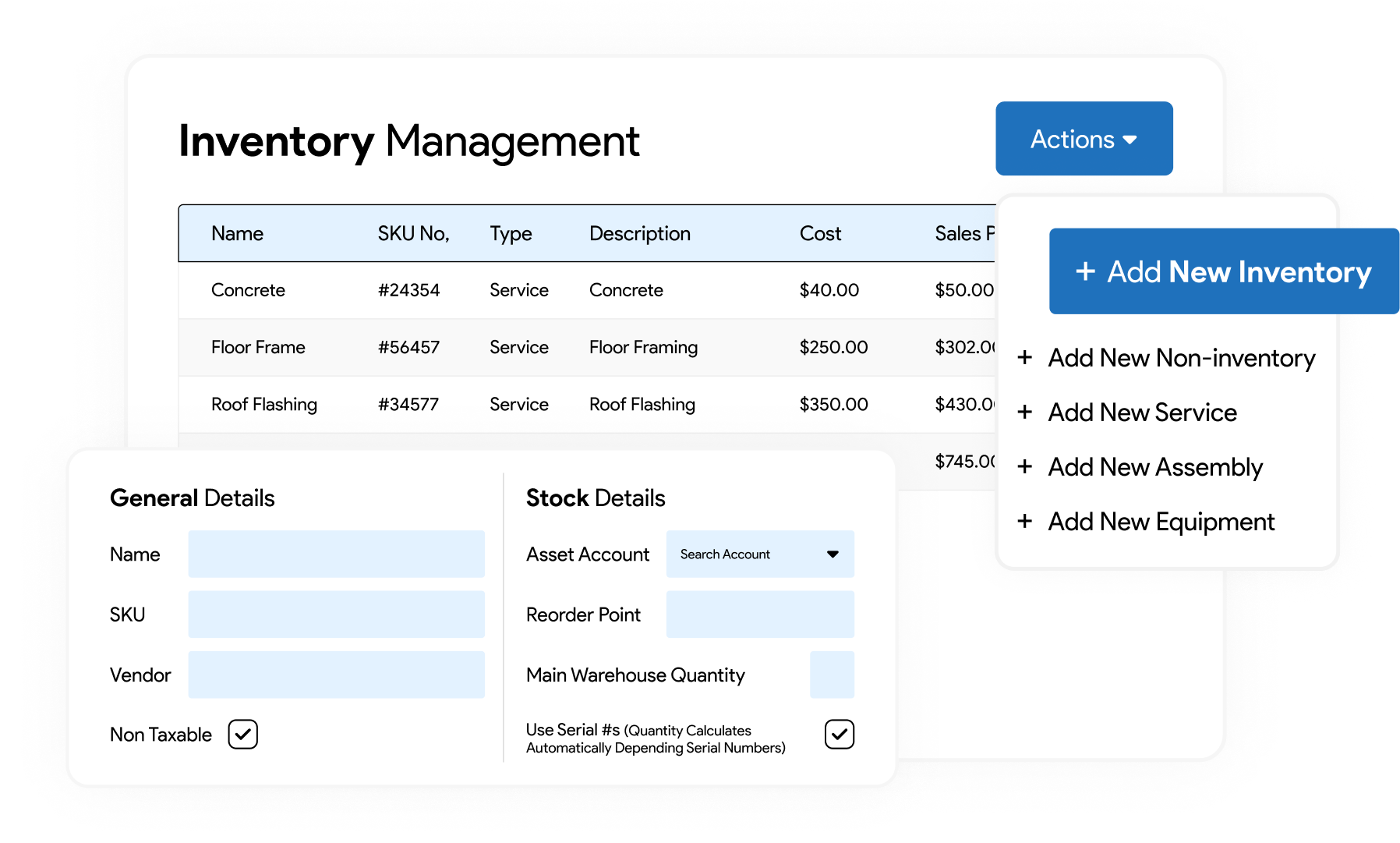
Task: Click the dropdown arrow icon in Search Account
Action: (x=832, y=554)
